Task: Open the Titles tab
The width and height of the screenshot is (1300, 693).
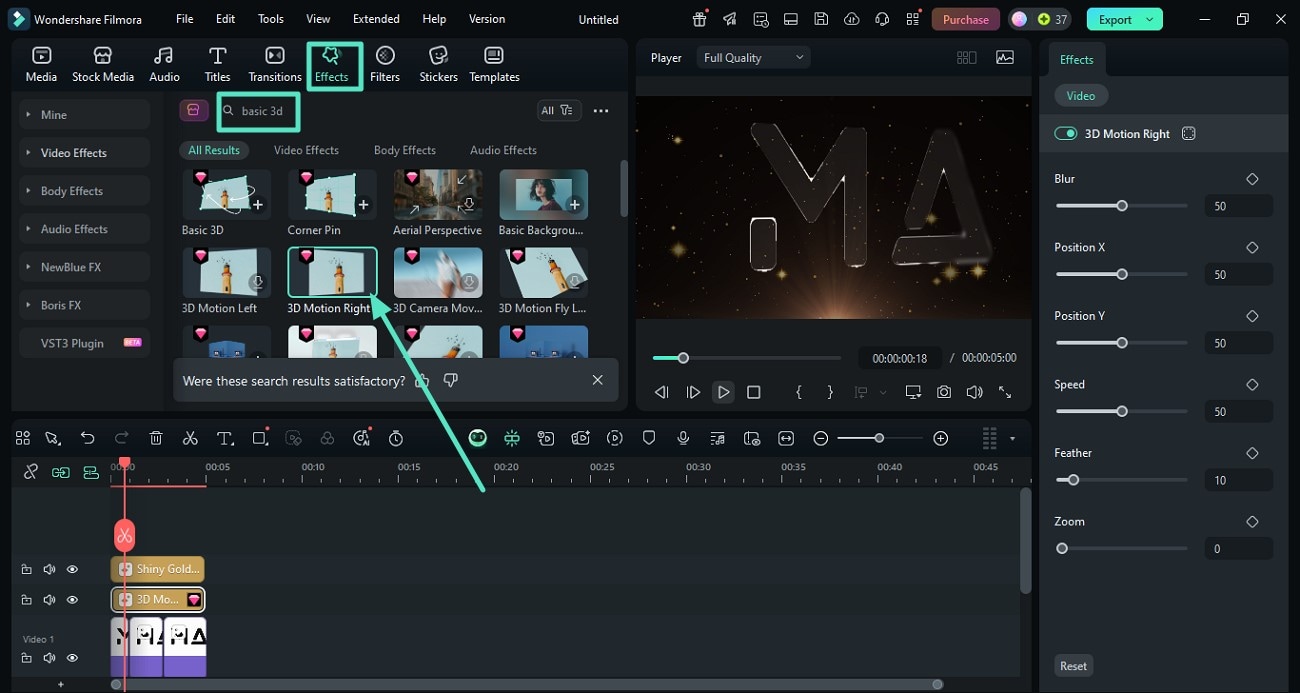Action: 217,64
